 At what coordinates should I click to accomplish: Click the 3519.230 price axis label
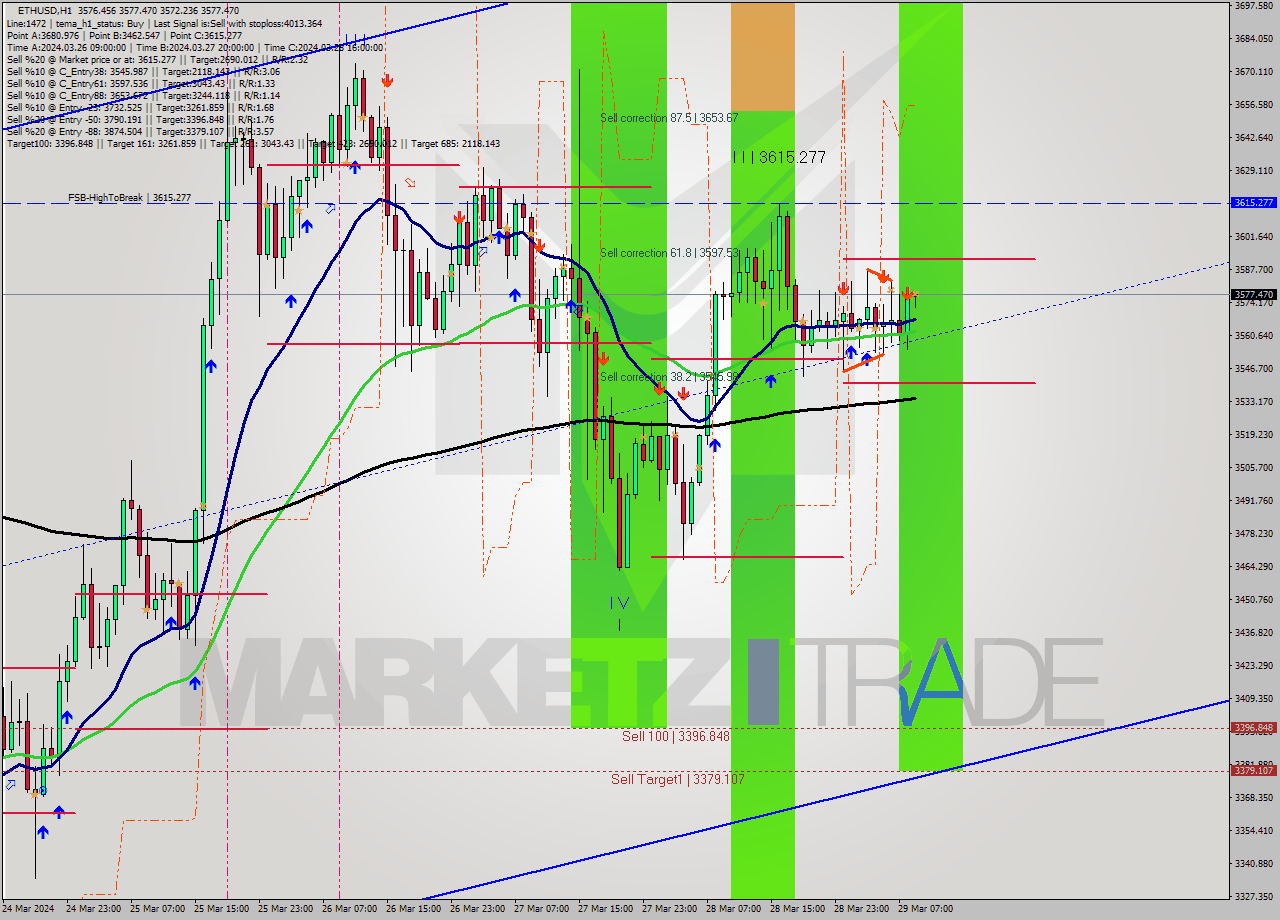(x=1253, y=435)
